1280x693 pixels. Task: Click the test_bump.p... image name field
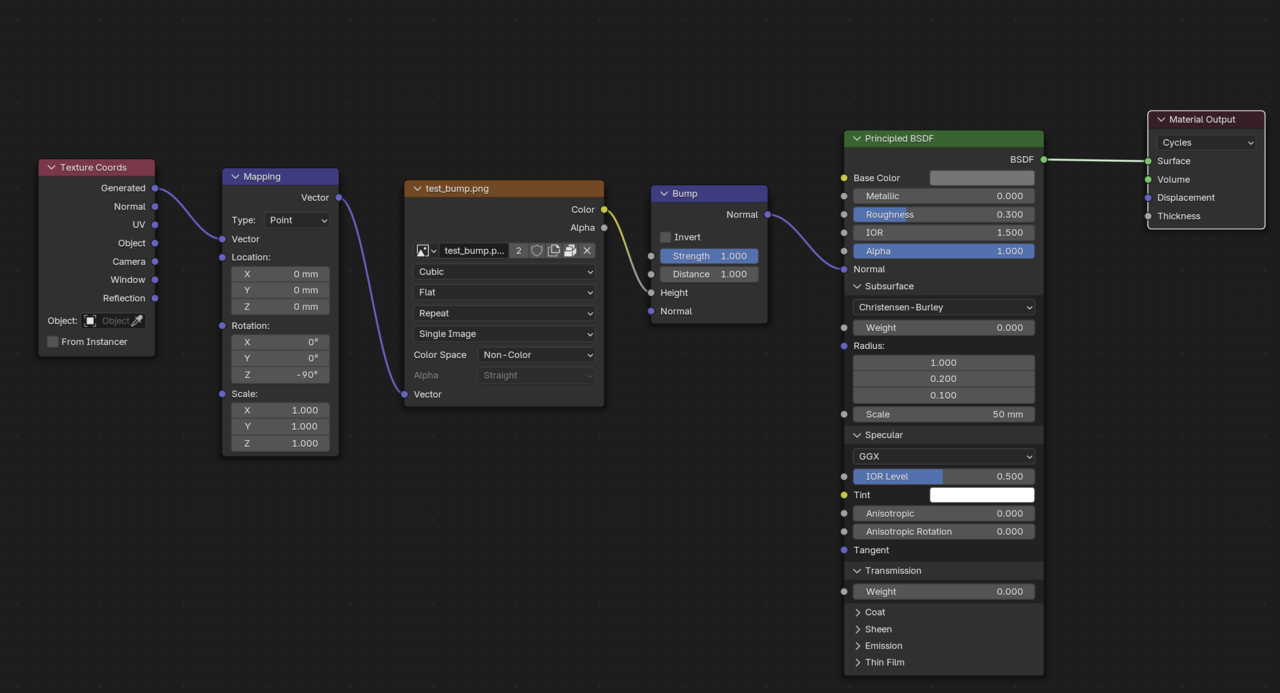[x=474, y=251]
